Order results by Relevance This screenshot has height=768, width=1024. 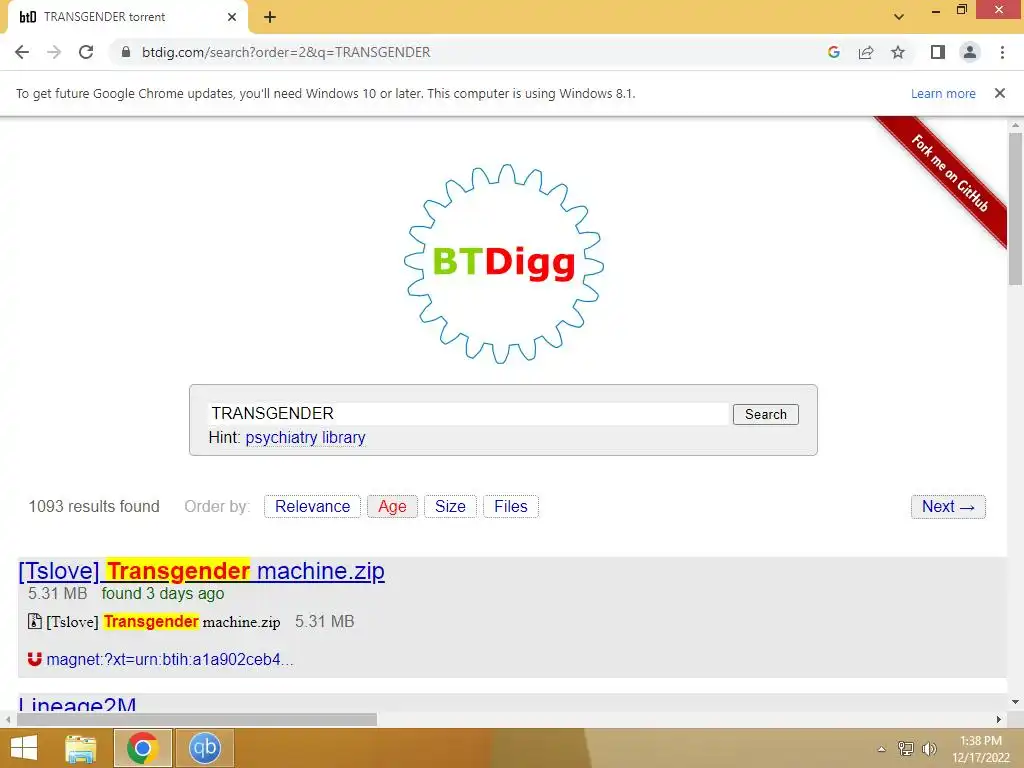click(312, 506)
